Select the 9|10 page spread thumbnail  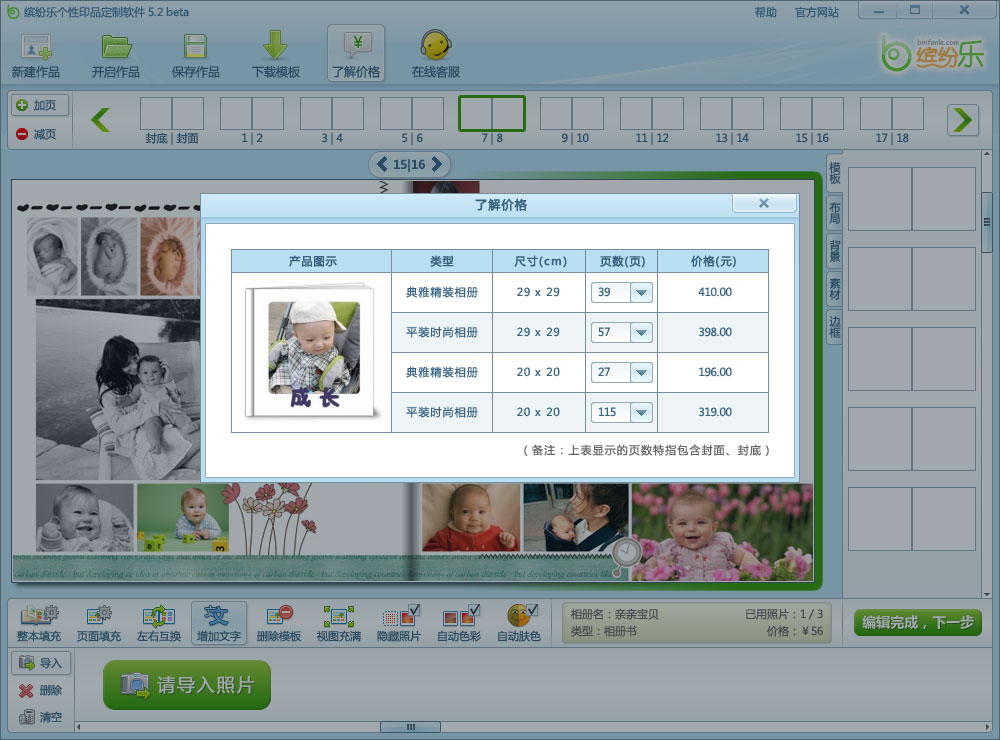tap(571, 115)
